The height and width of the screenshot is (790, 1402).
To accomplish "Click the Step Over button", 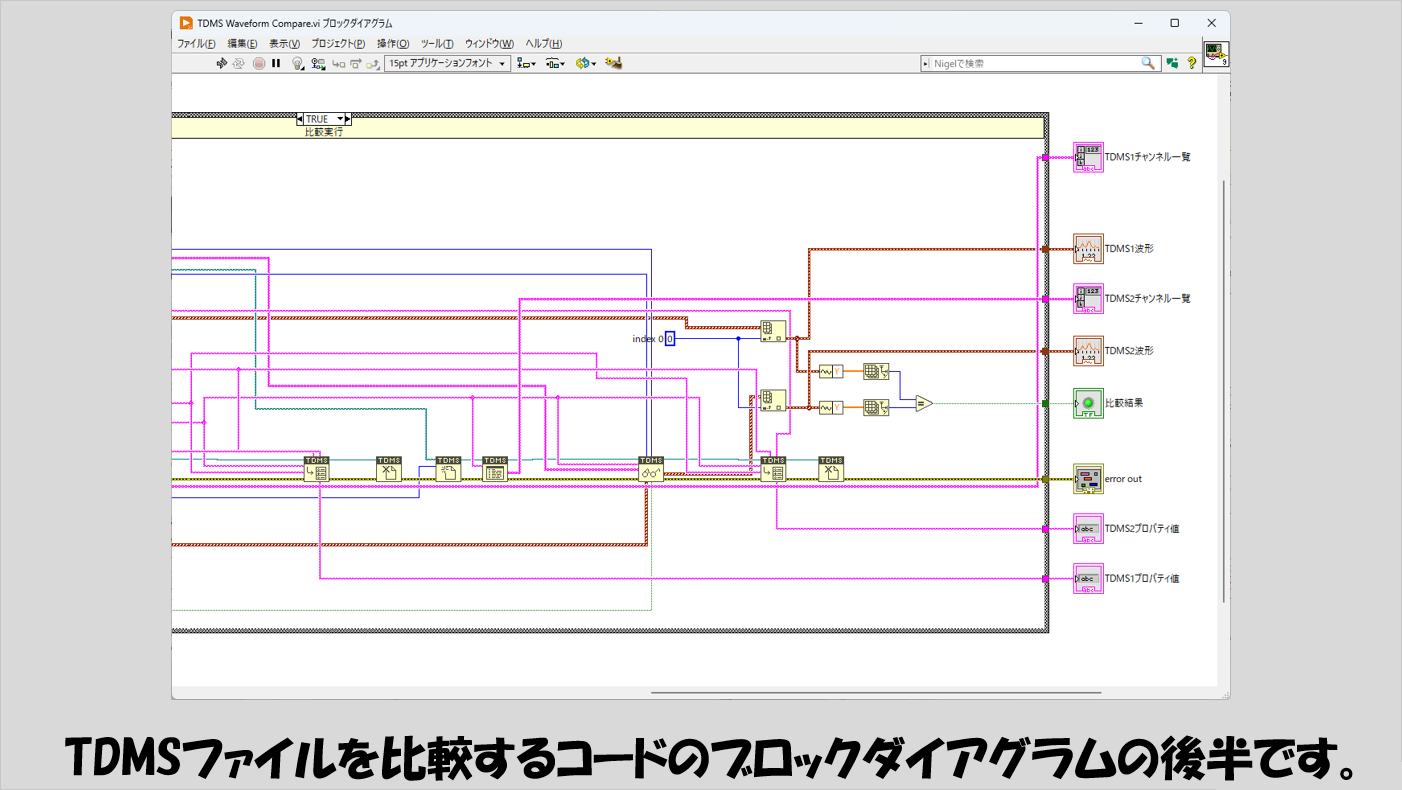I will pos(355,63).
